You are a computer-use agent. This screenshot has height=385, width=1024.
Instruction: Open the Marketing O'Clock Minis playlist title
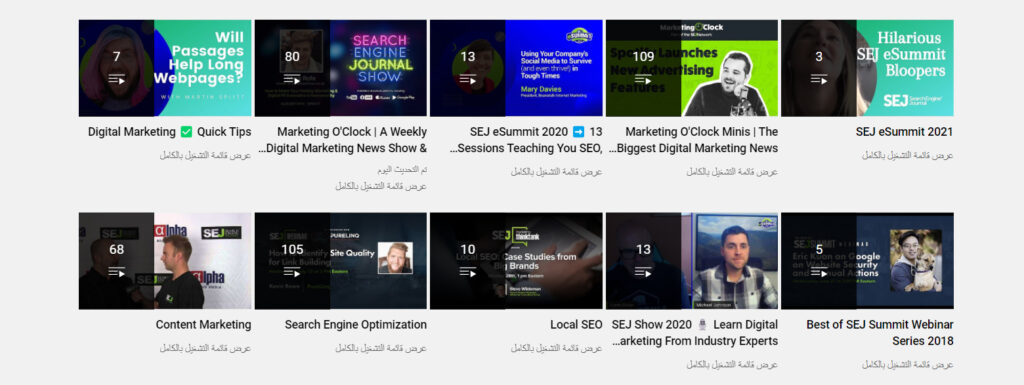(694, 140)
